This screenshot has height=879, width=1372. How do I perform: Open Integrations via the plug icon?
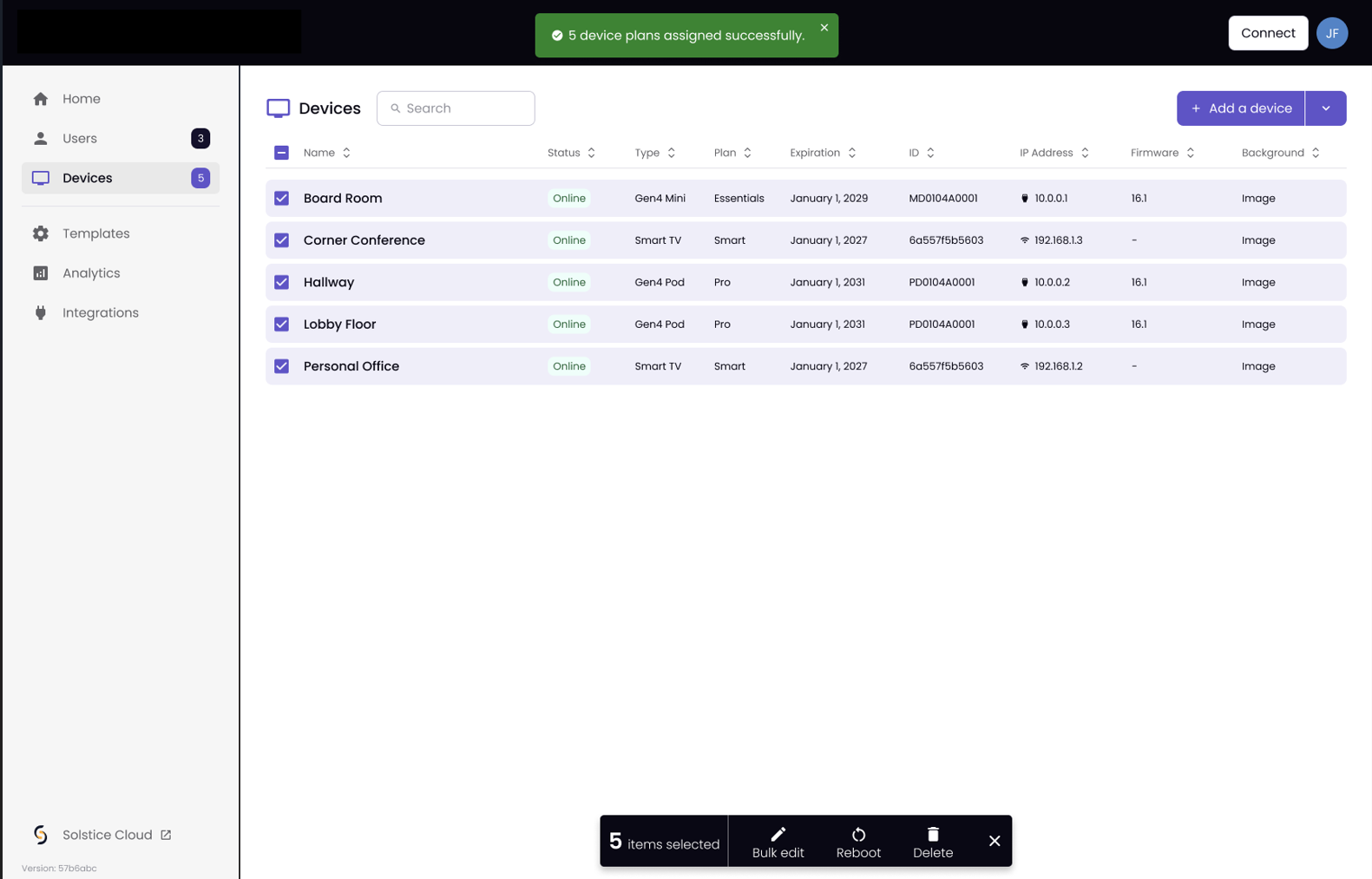[41, 312]
